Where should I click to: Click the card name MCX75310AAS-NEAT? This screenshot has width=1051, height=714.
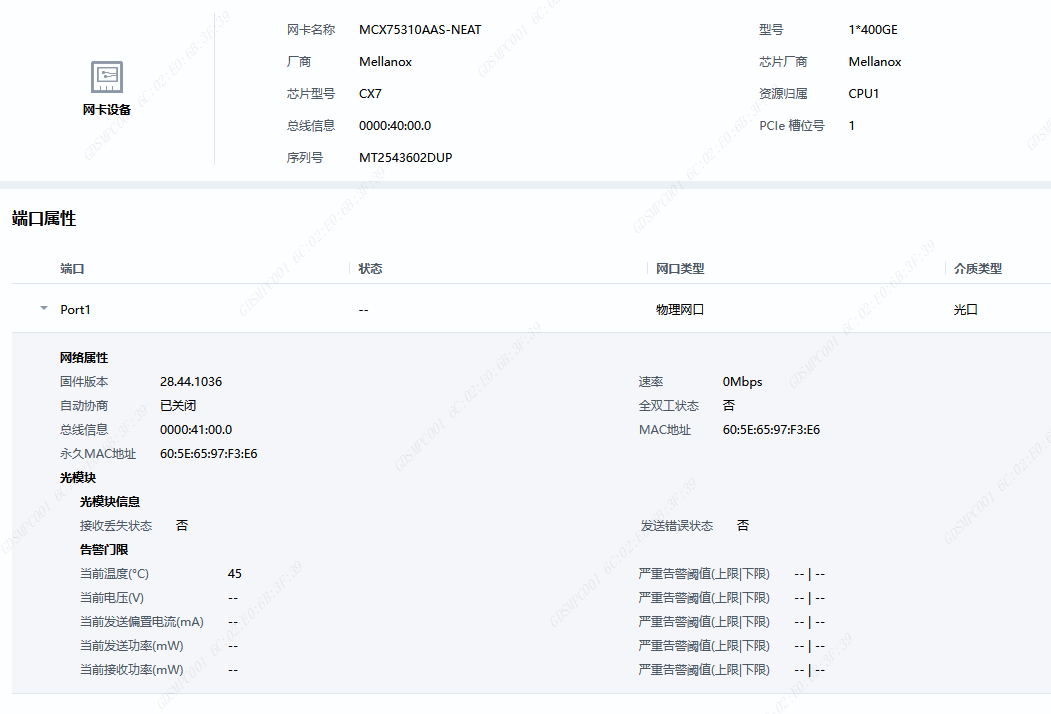pos(420,30)
